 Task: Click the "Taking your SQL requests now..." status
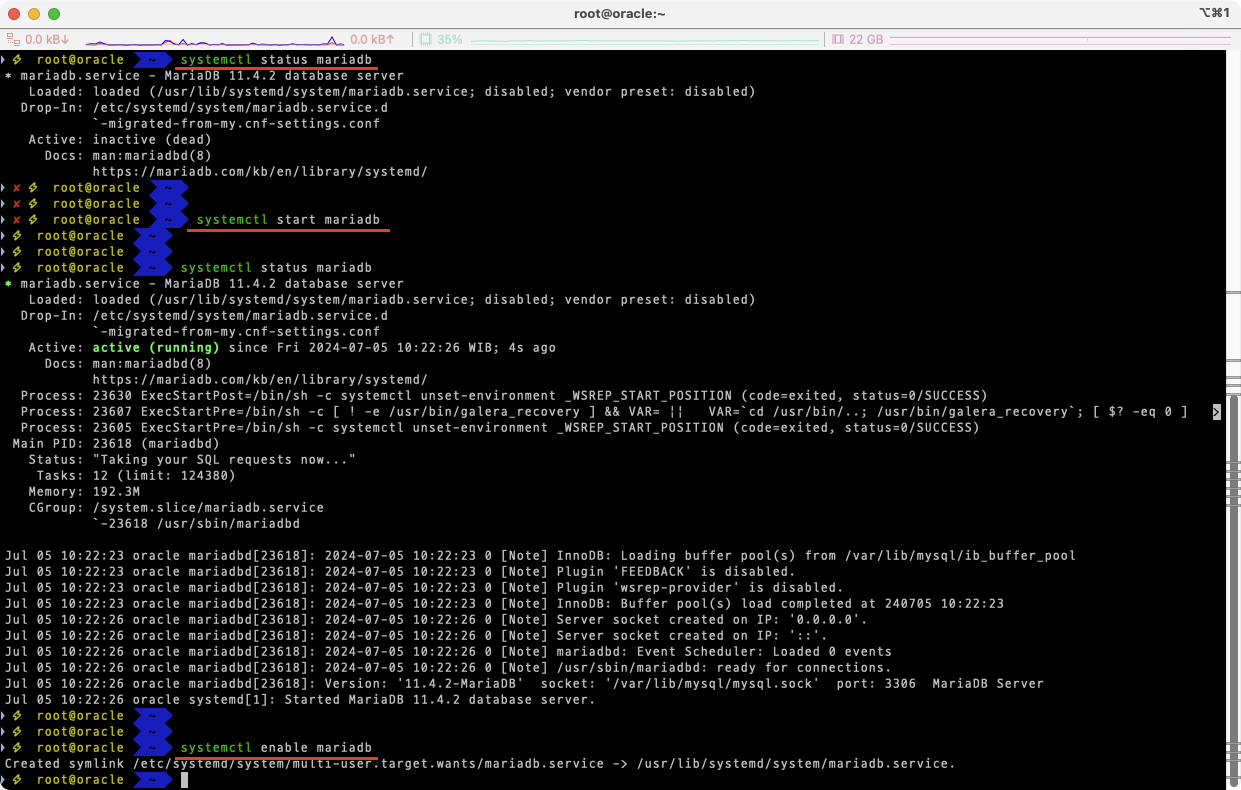point(224,460)
